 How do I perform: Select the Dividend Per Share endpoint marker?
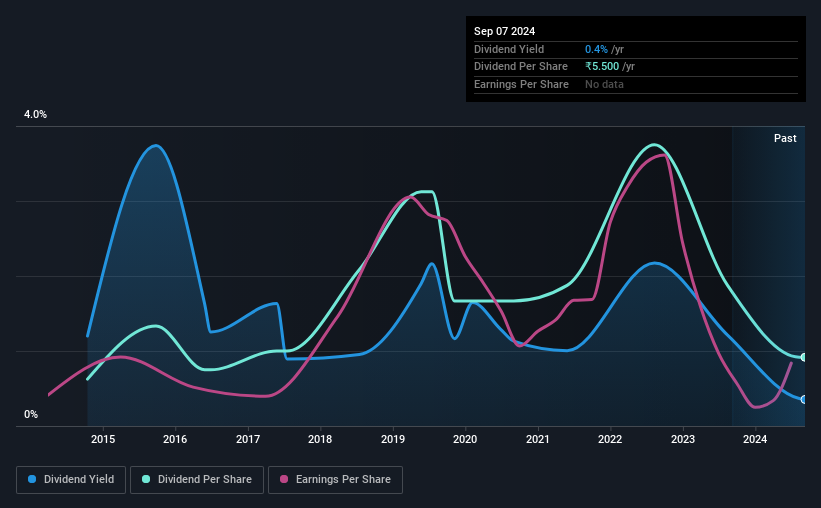tap(804, 357)
